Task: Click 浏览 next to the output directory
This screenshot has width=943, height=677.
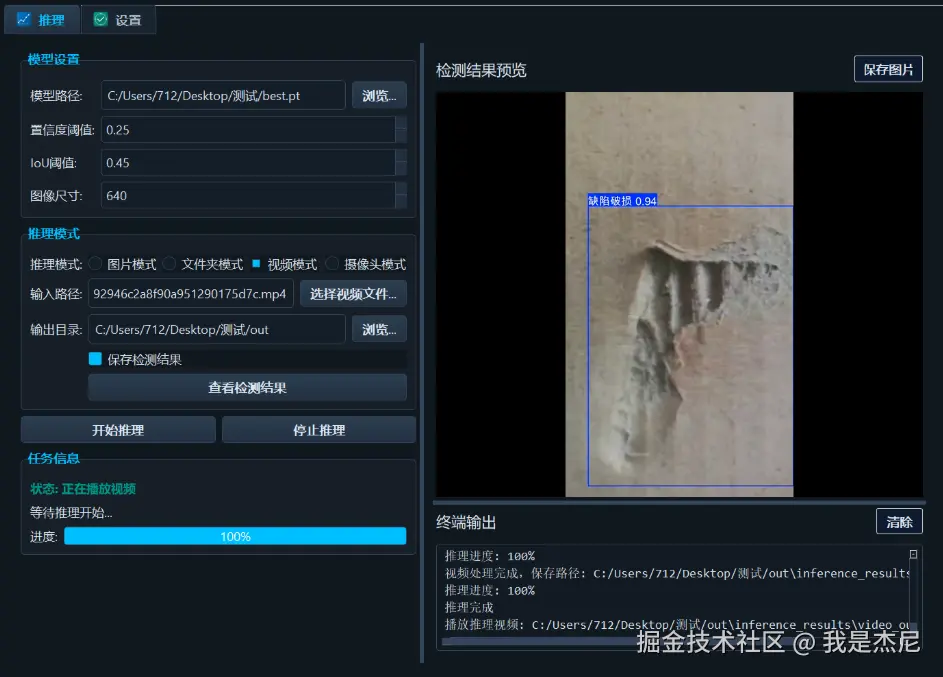Action: click(x=379, y=328)
